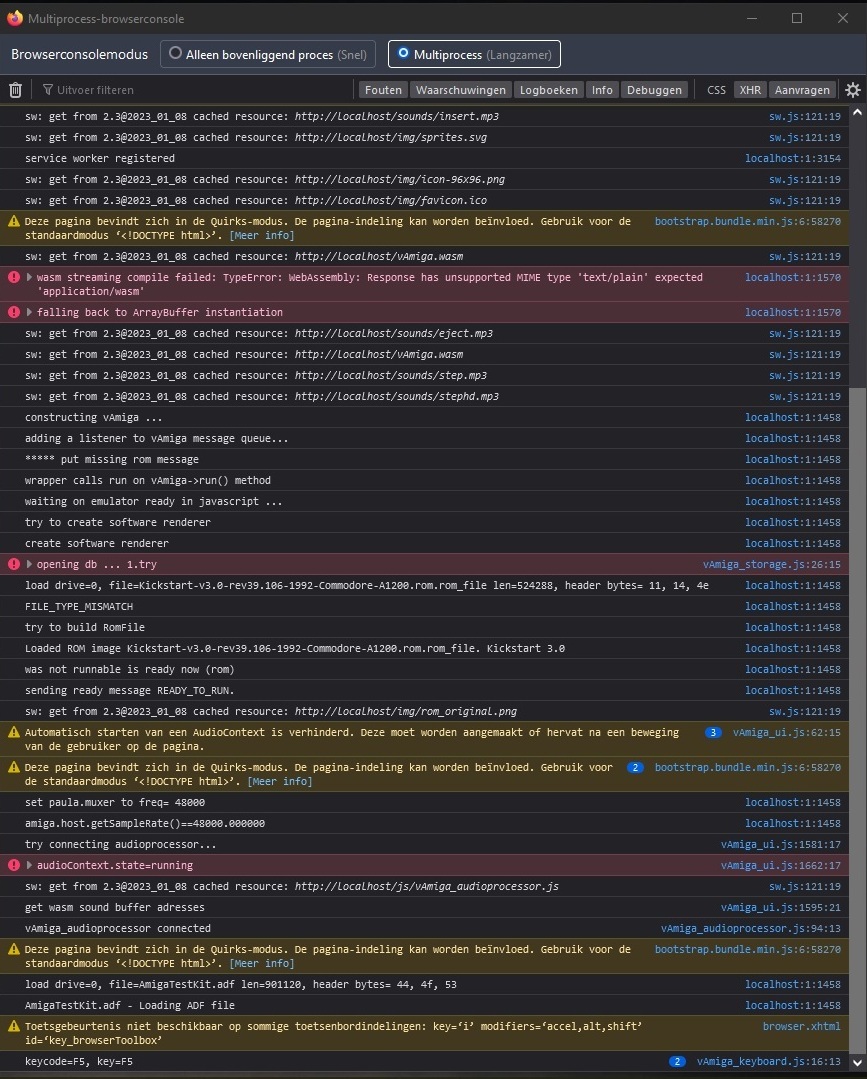Open vAmiga_ui.js:1662:17 source link

(780, 865)
